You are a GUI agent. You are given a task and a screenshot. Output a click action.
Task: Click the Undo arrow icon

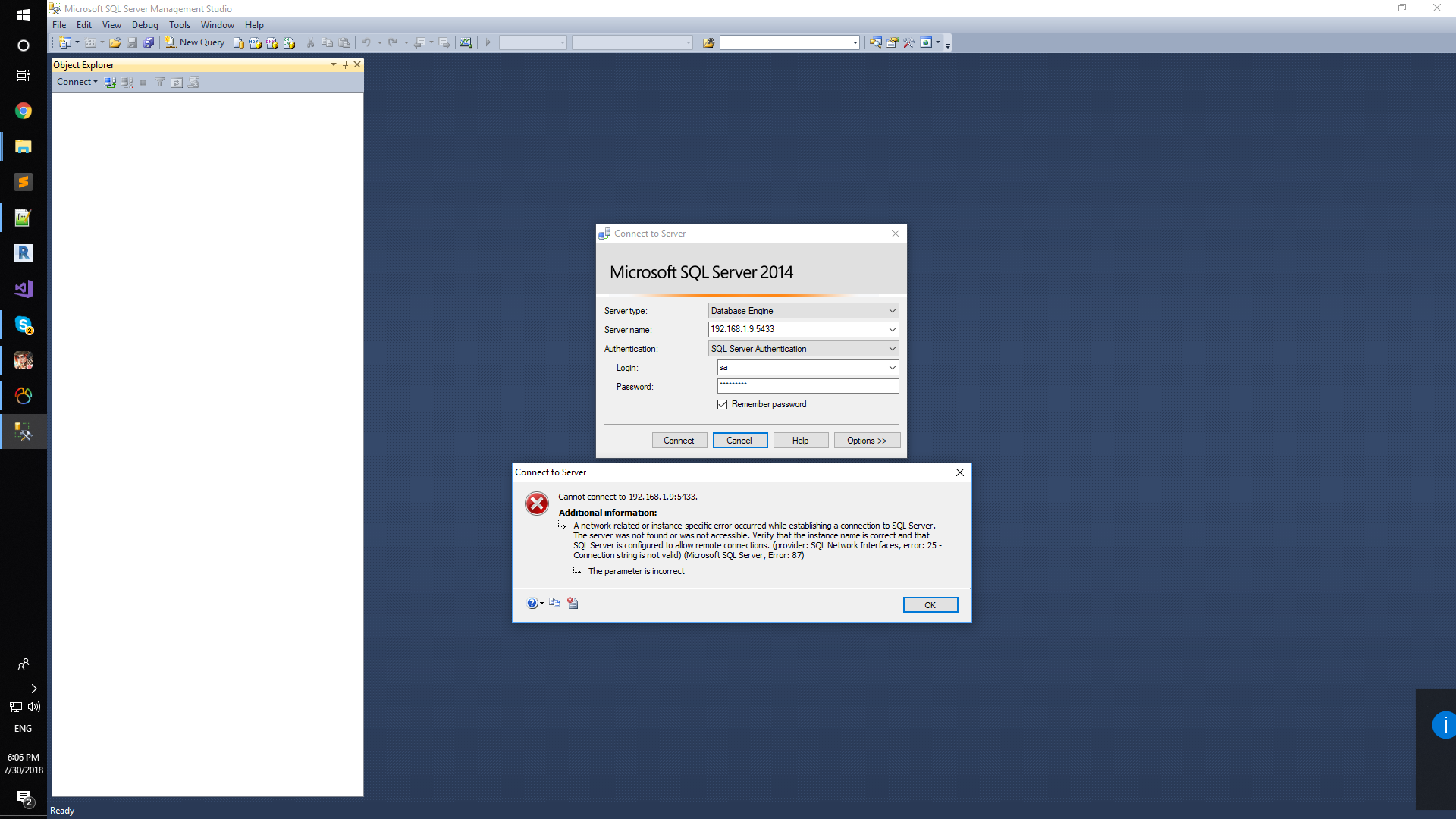[366, 42]
